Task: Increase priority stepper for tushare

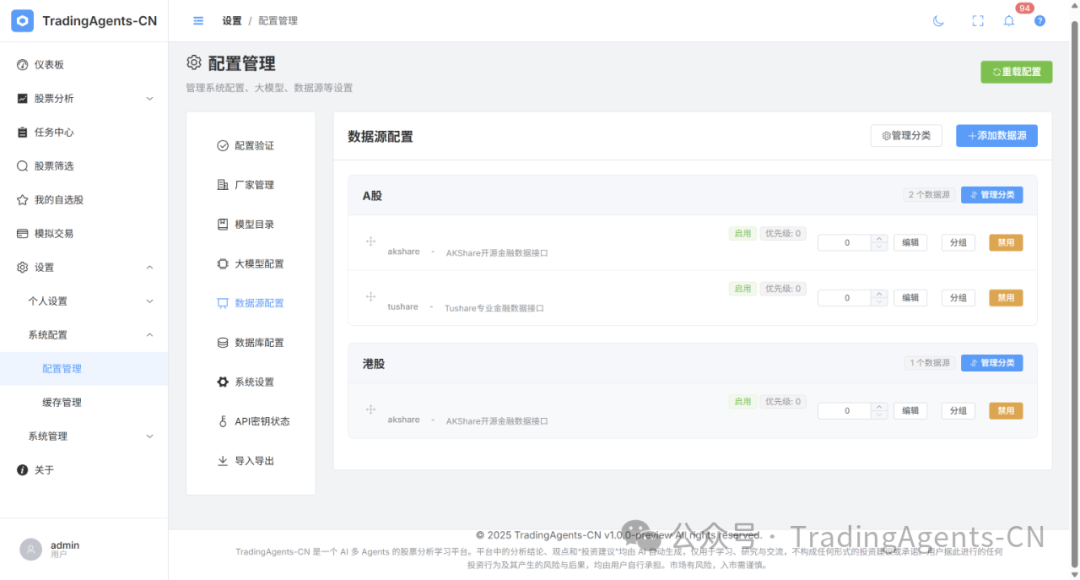Action: [879, 294]
